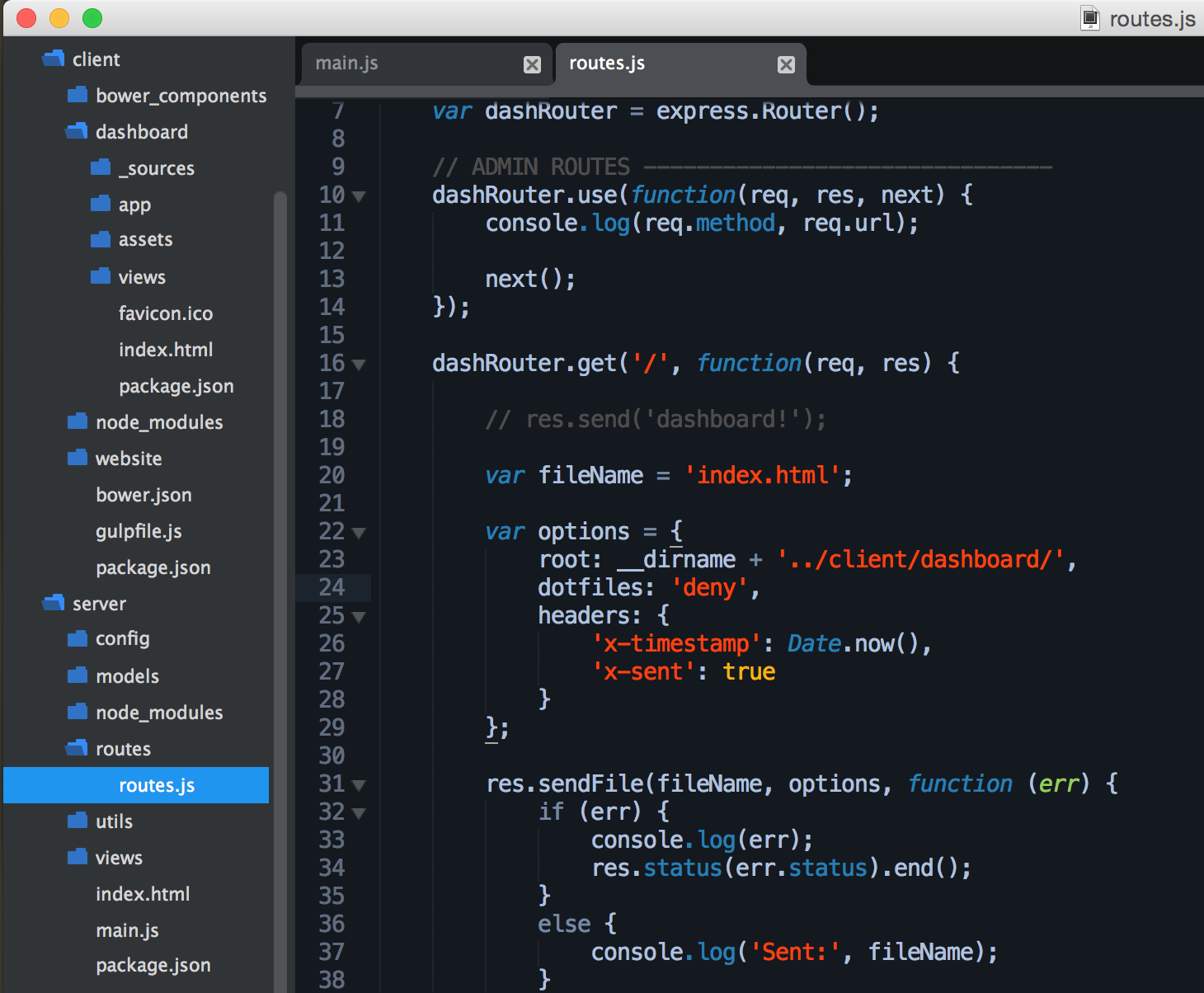Click the folder icon beside dashboard views
This screenshot has width=1204, height=993.
tap(101, 276)
